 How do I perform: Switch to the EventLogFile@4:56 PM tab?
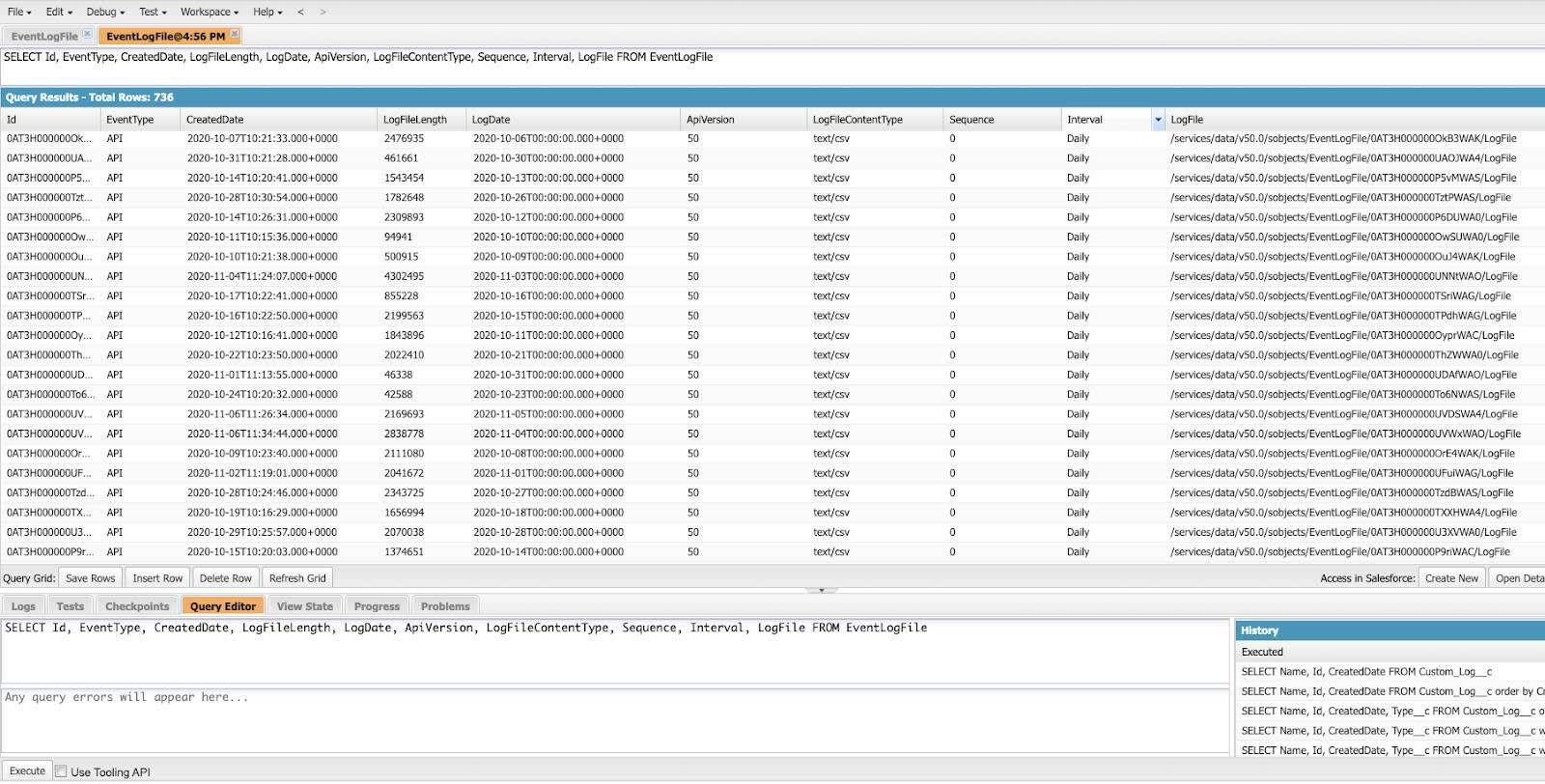point(165,36)
